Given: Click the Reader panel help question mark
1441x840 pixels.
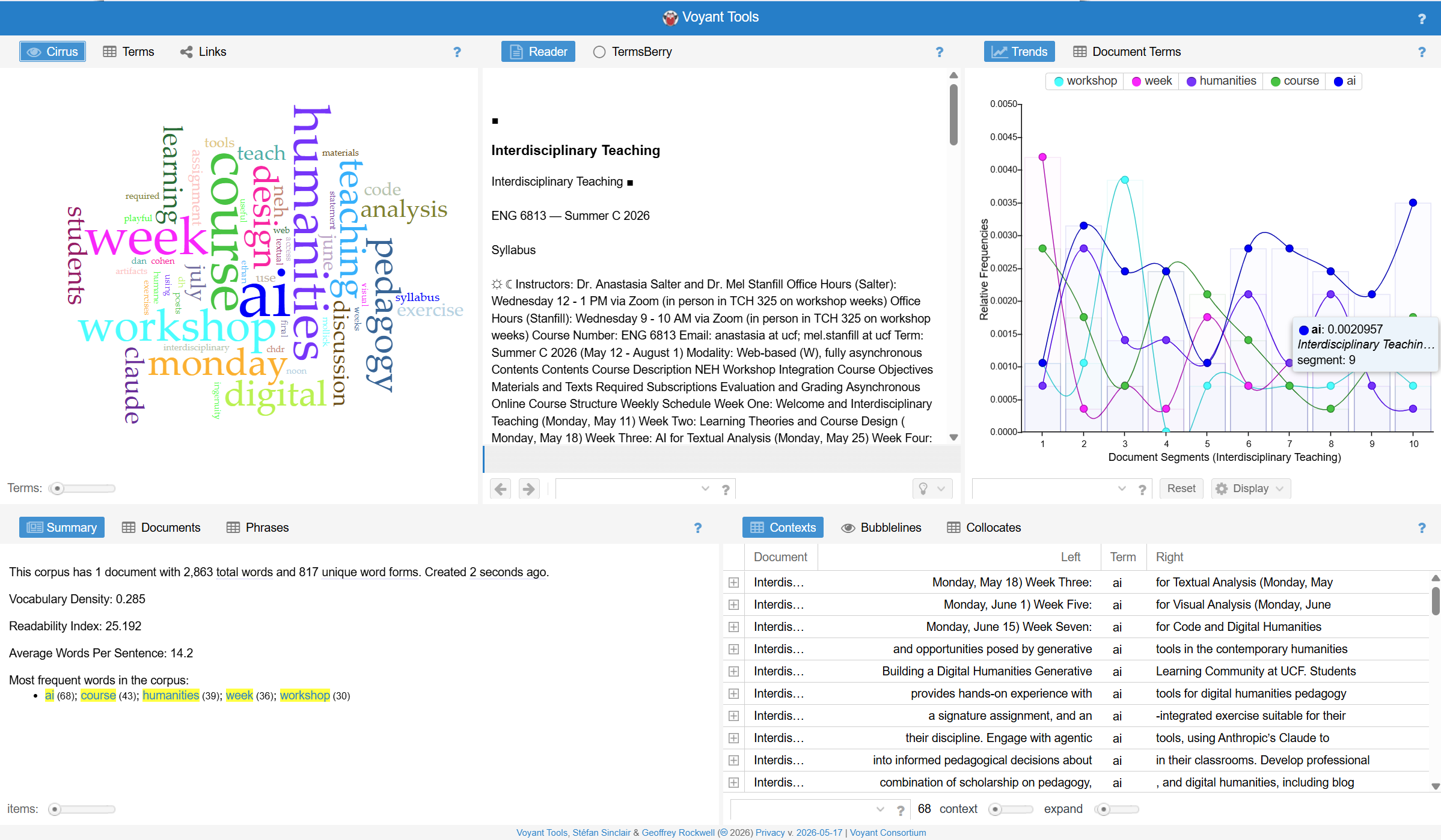Looking at the screenshot, I should [939, 52].
